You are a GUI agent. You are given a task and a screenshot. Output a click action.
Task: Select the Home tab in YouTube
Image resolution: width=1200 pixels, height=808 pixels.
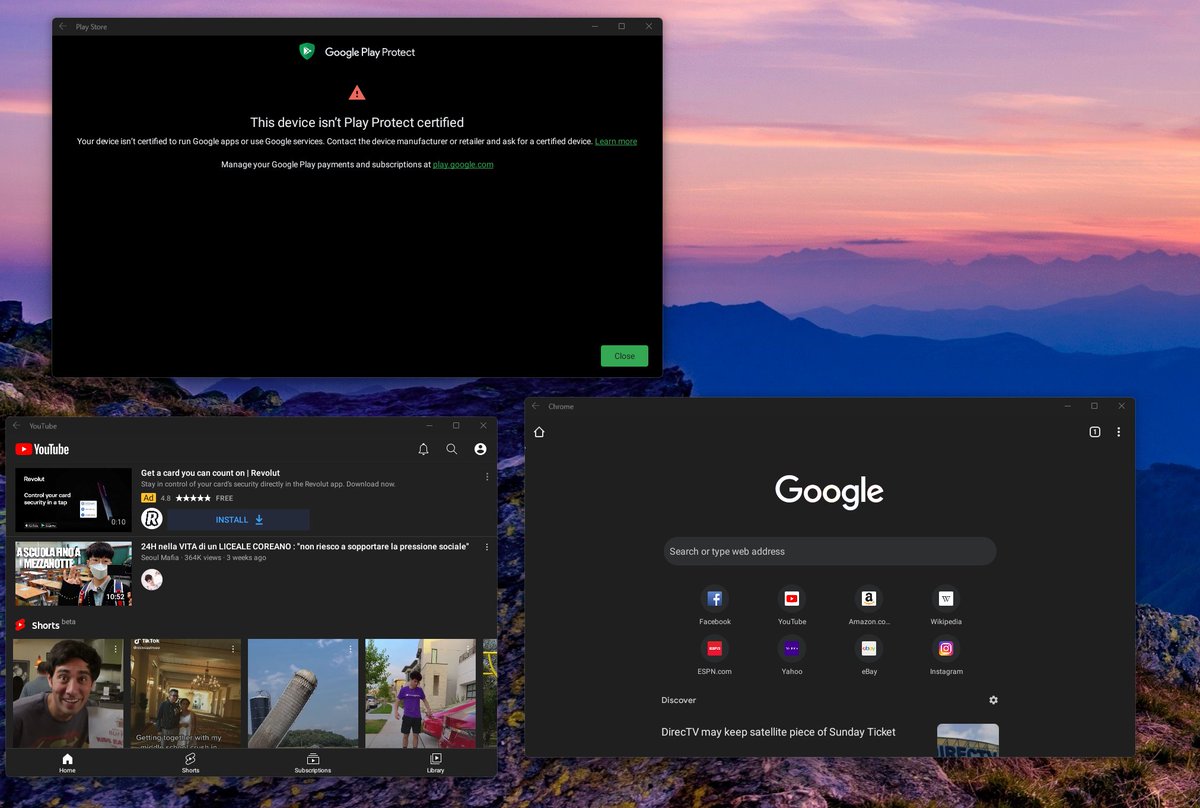pos(67,763)
